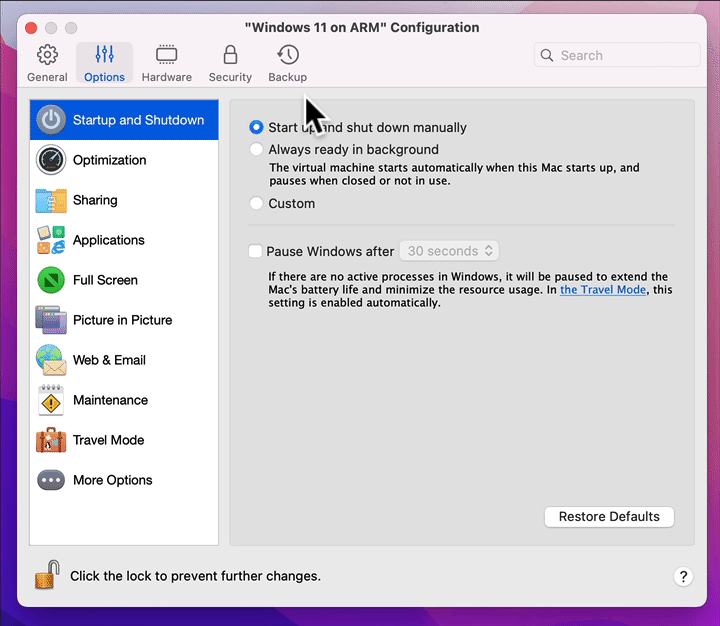Select More Options in the sidebar
The image size is (720, 626).
pos(124,480)
